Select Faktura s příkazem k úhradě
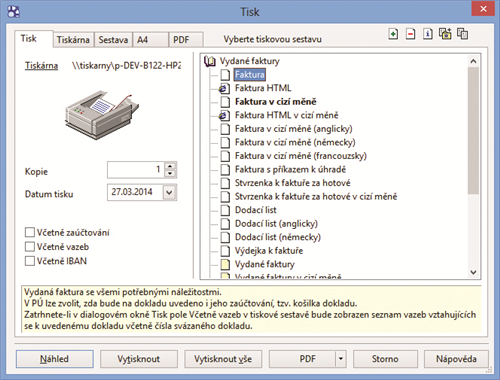The image size is (500, 380). tap(290, 170)
